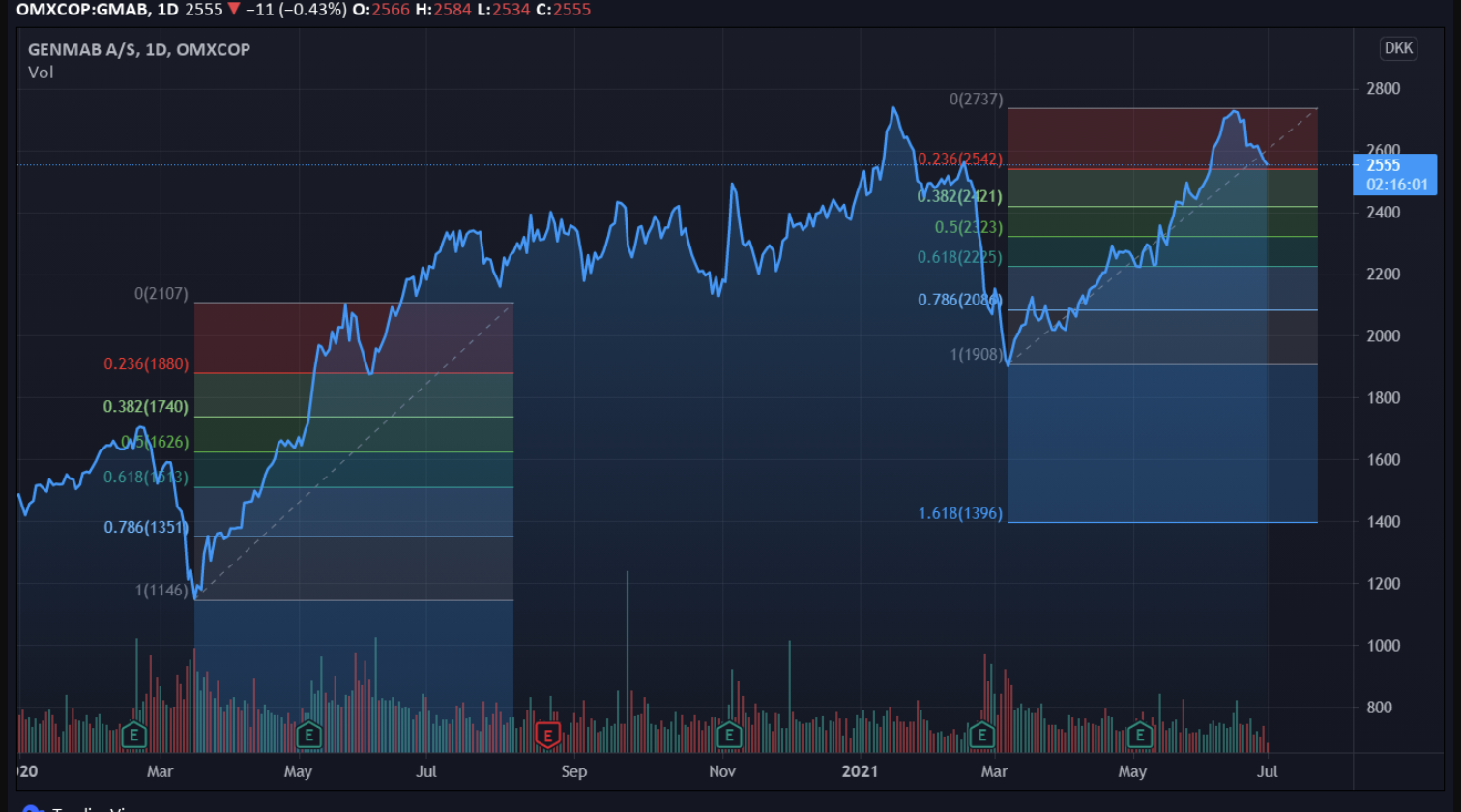Click the 1(1146) Fibonacci base label
The image size is (1461, 812).
(161, 590)
